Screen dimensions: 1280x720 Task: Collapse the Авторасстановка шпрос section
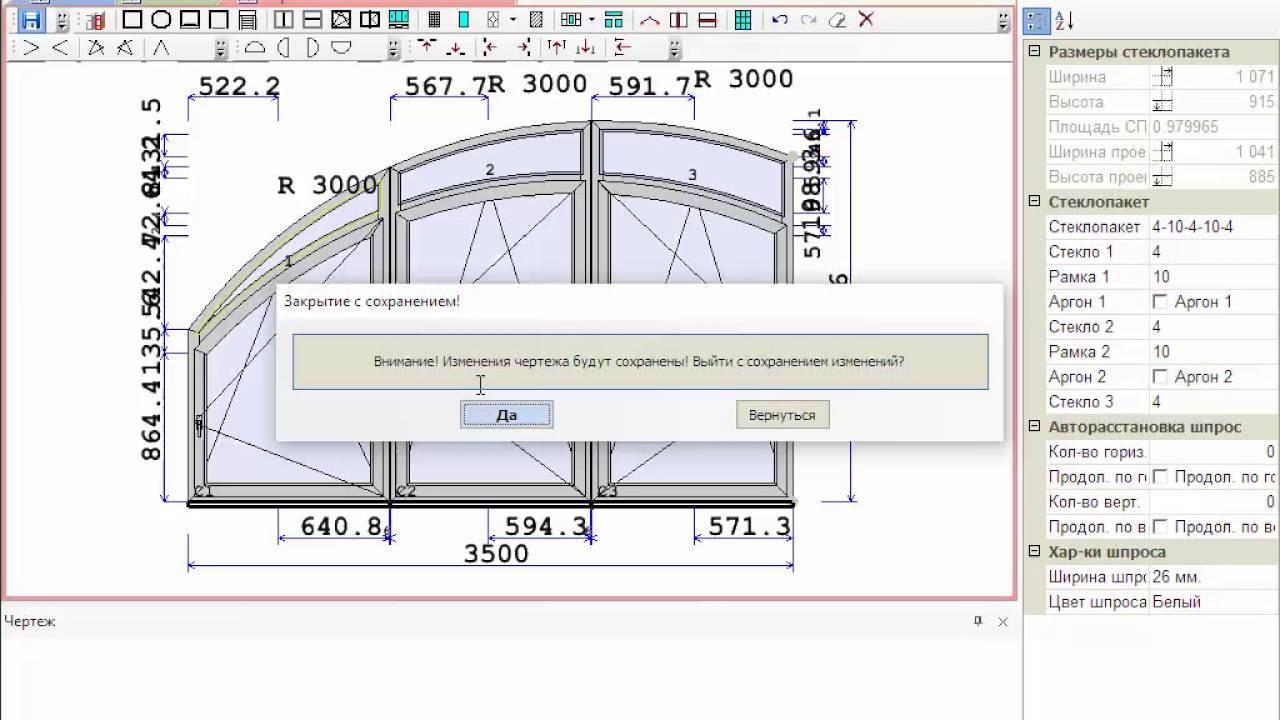coord(1035,427)
